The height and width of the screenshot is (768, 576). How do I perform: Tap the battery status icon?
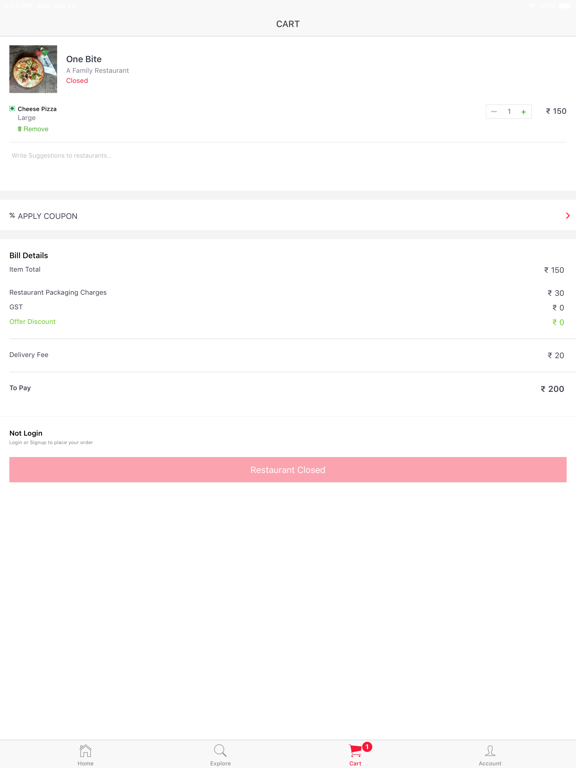click(563, 6)
